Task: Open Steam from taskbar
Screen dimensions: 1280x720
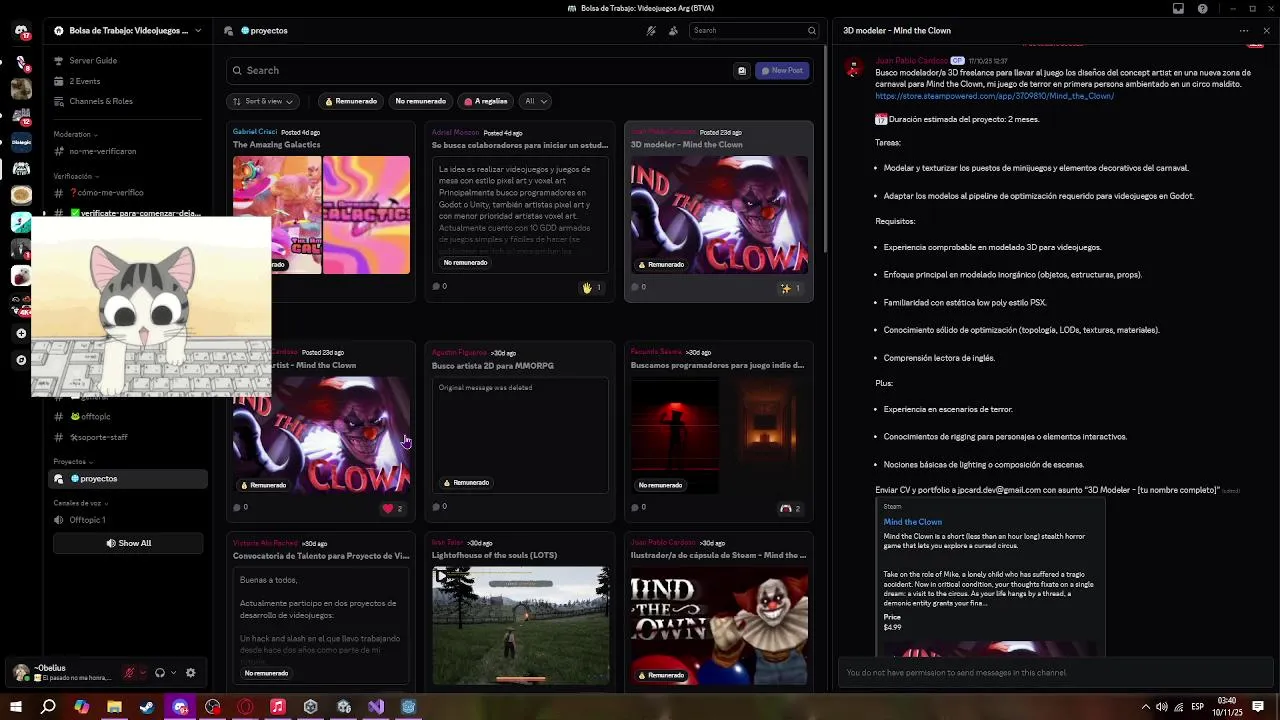Action: 147,707
